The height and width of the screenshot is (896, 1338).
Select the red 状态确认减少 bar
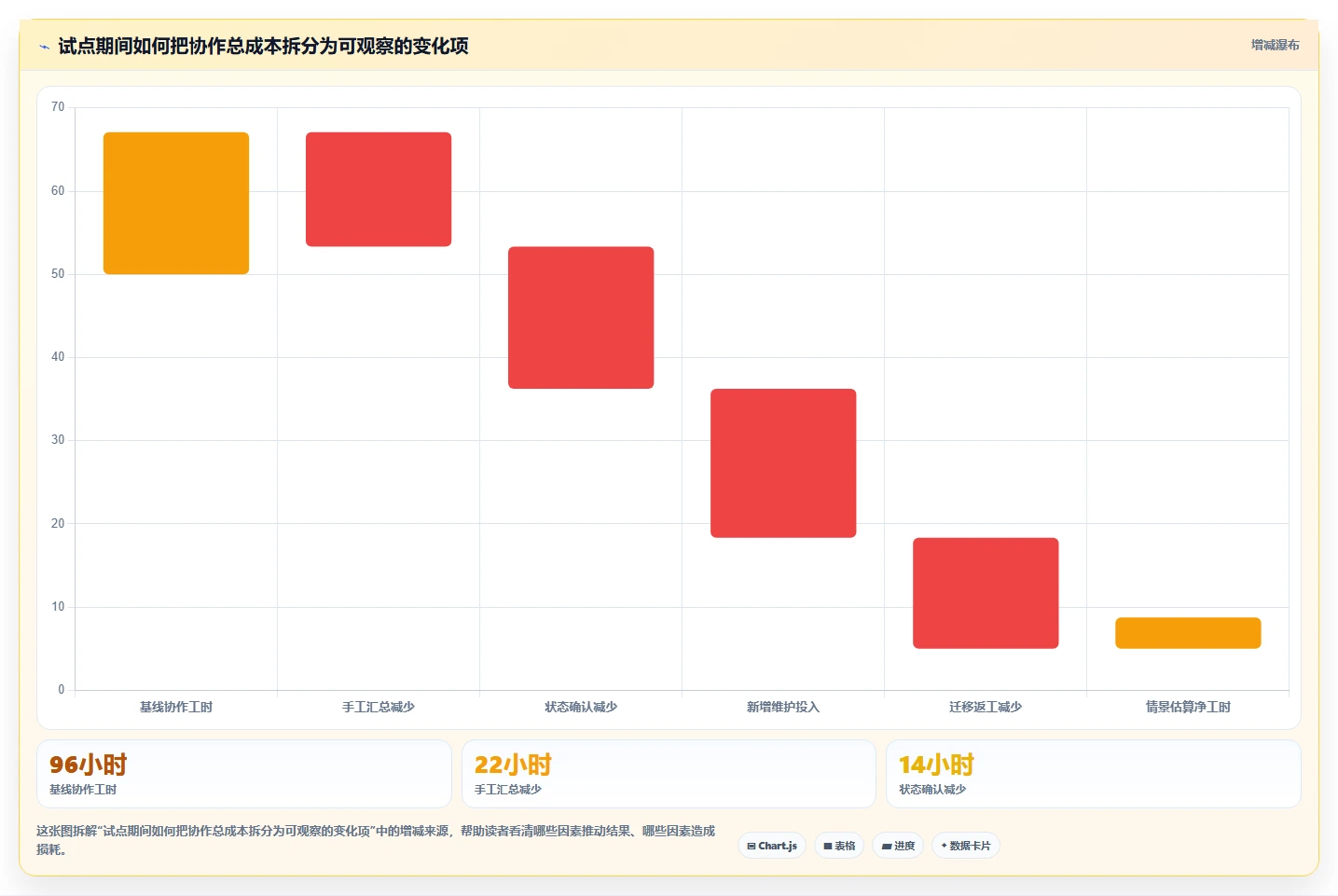(581, 318)
